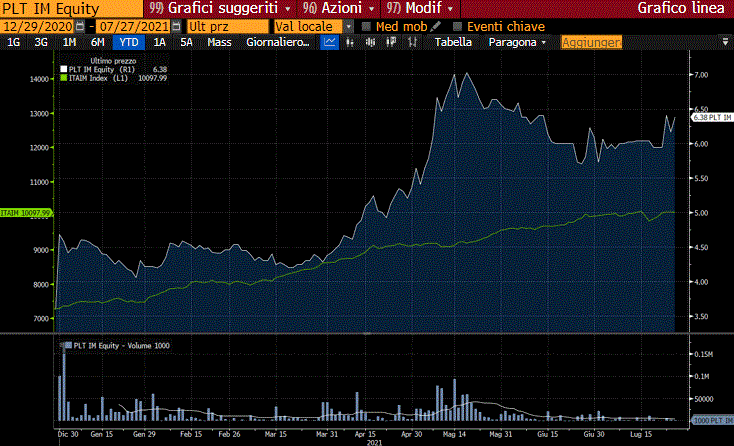This screenshot has width=734, height=446.
Task: Select the line chart type icon
Action: tap(331, 42)
